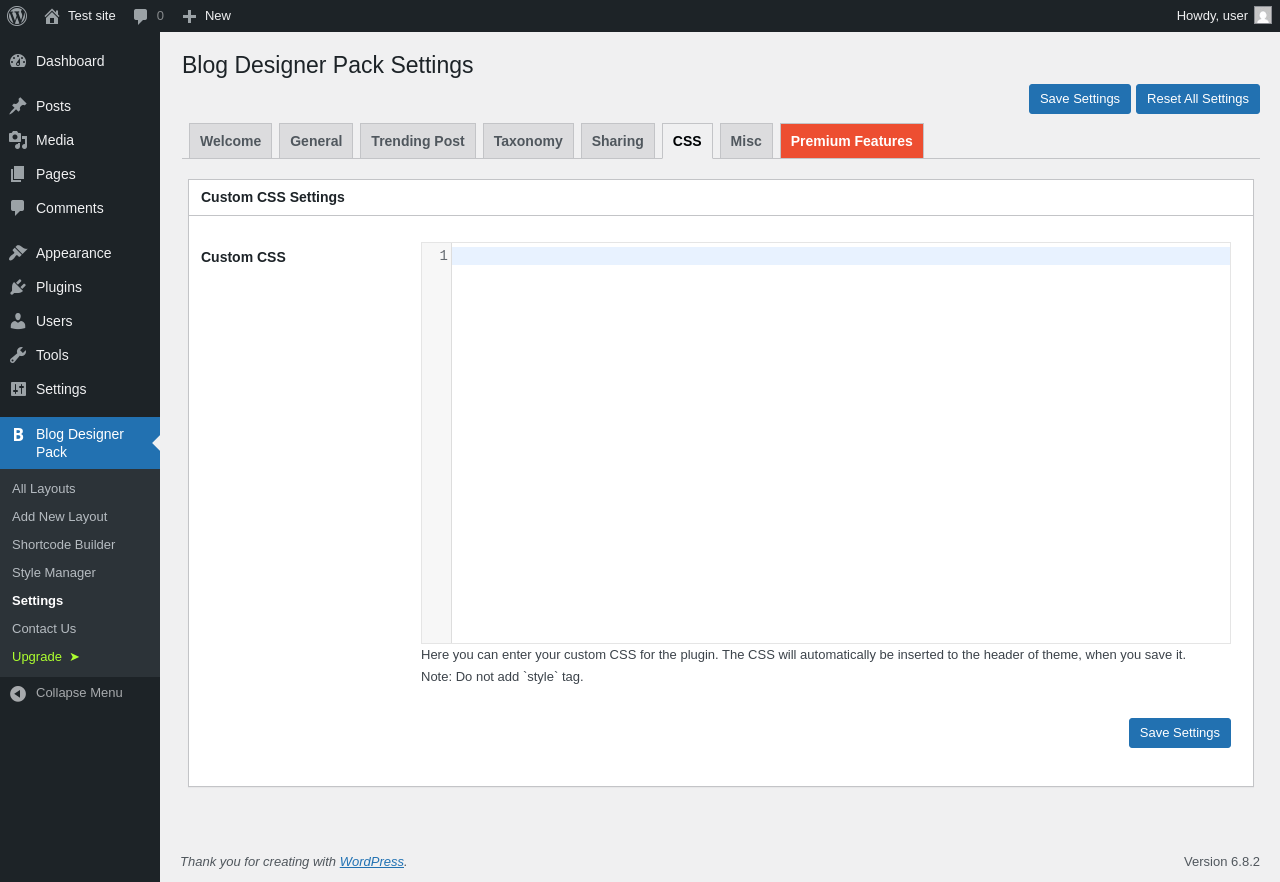Open Style Manager submenu item
This screenshot has height=882, width=1280.
click(54, 573)
